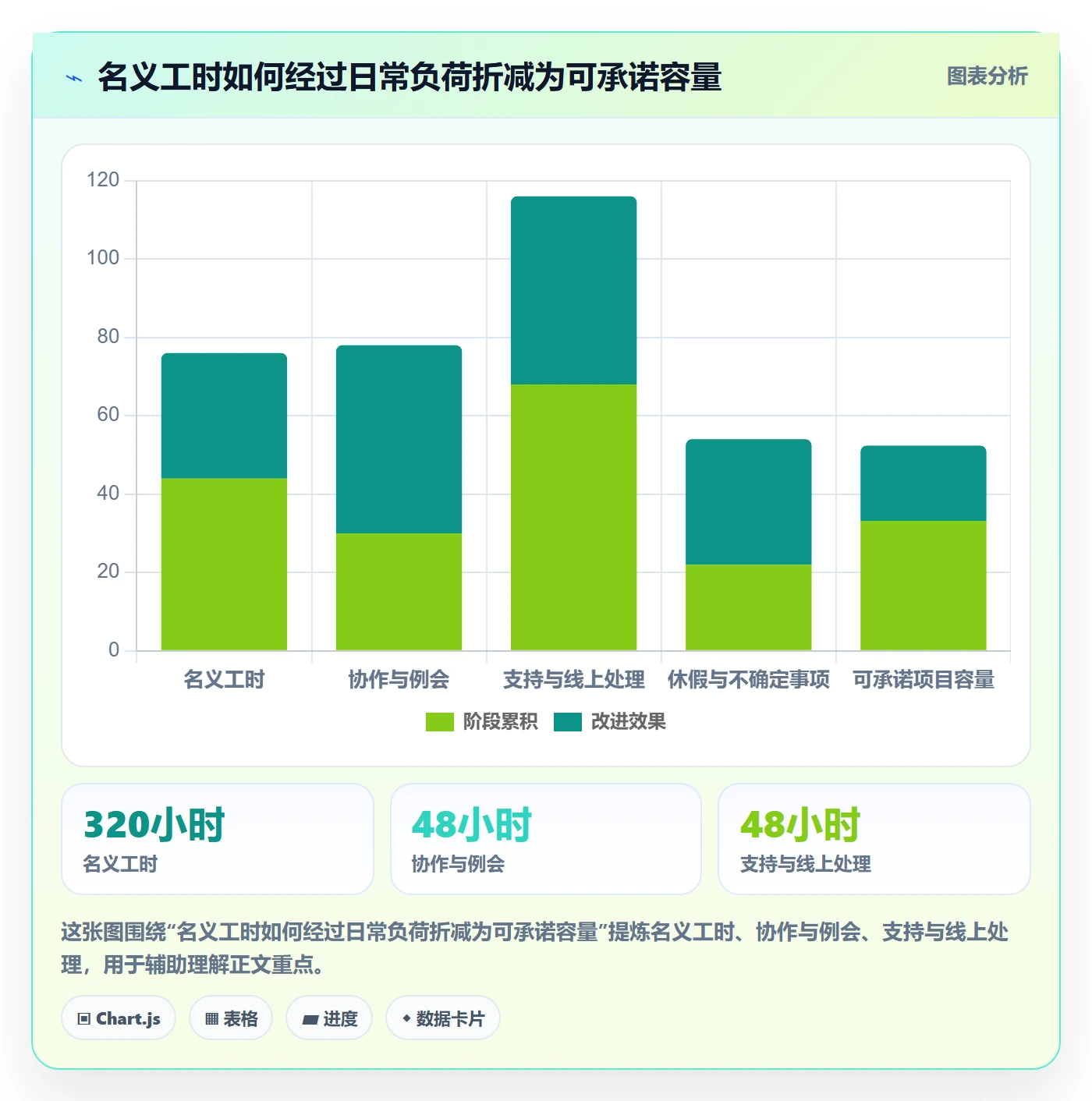The width and height of the screenshot is (1092, 1101).
Task: Click the 48小时 支持与线上处理 stat card
Action: click(x=874, y=839)
